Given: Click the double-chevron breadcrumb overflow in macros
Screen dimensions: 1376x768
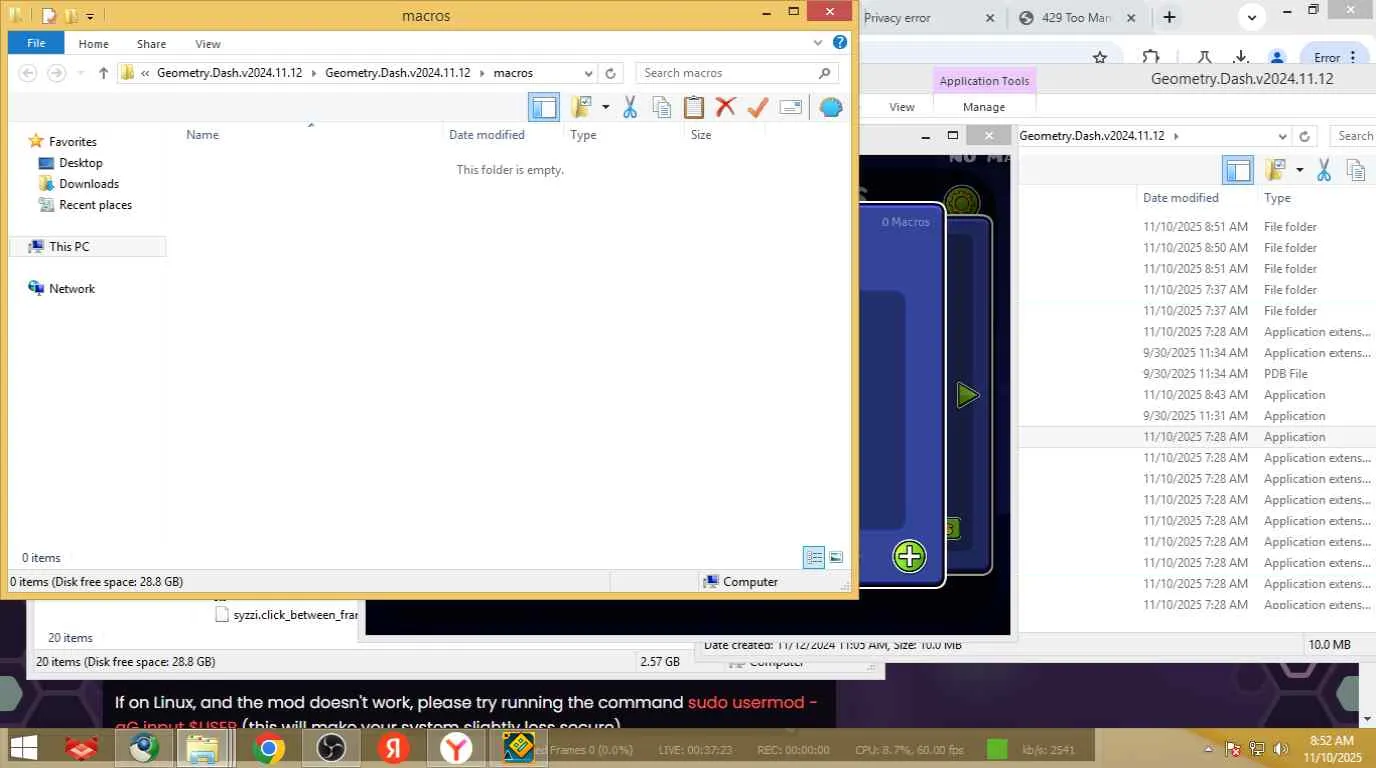Looking at the screenshot, I should pos(146,73).
